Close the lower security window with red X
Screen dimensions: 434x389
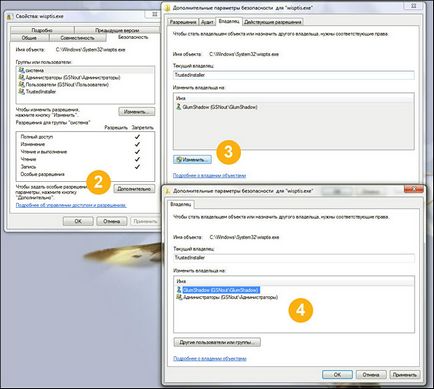(x=414, y=189)
